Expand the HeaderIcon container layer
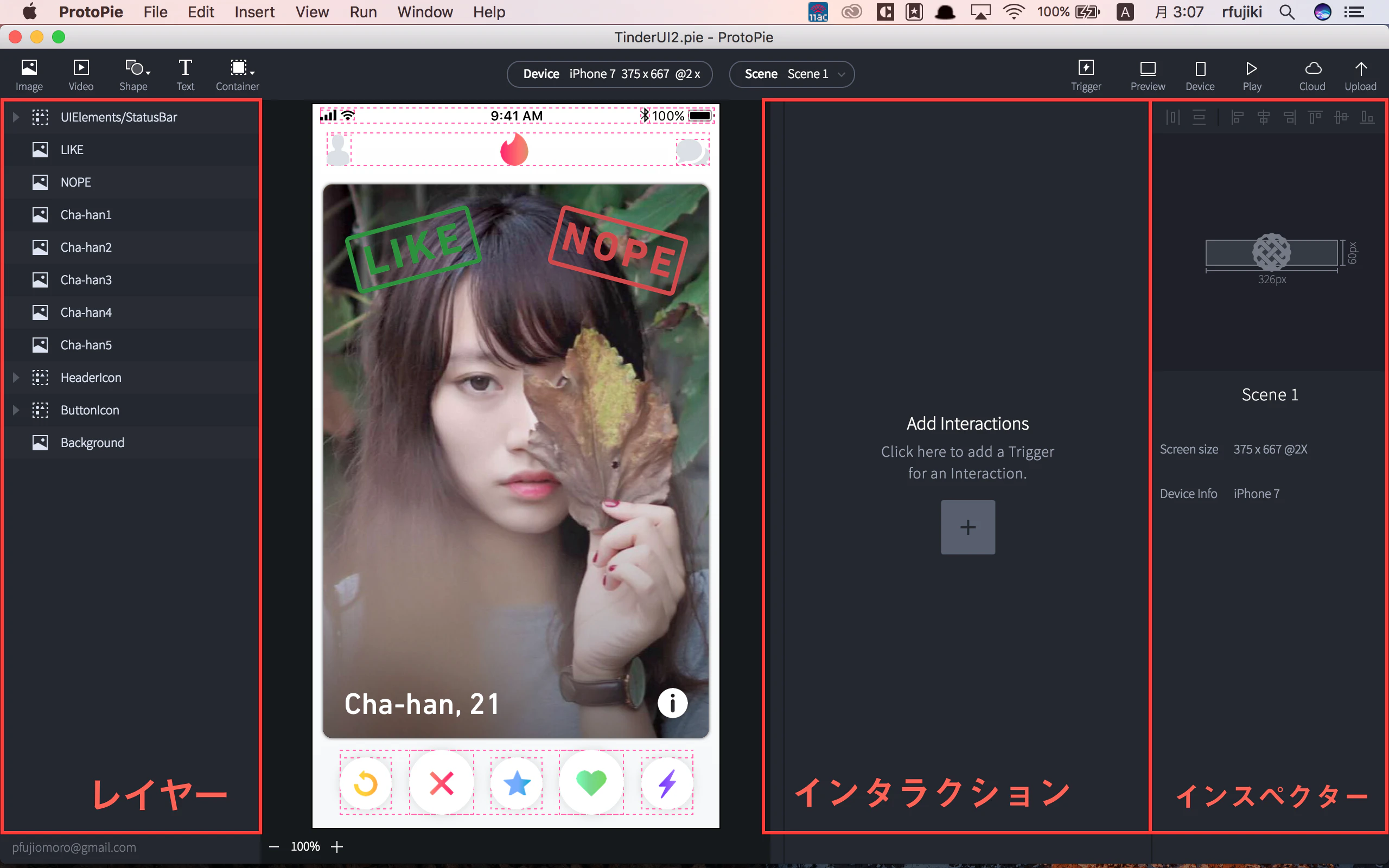 pyautogui.click(x=16, y=377)
